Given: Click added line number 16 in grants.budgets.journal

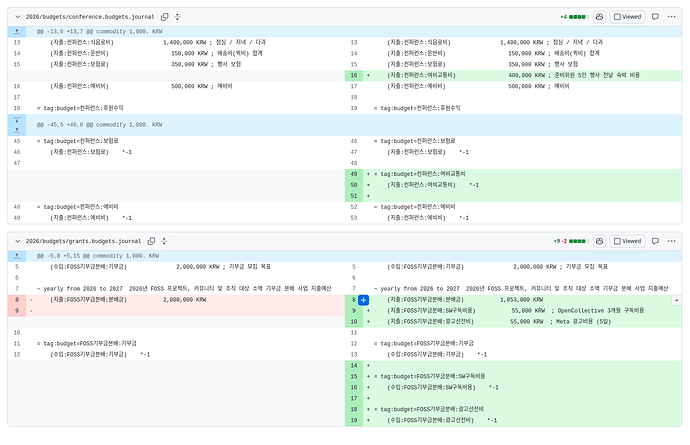Looking at the screenshot, I should point(354,387).
